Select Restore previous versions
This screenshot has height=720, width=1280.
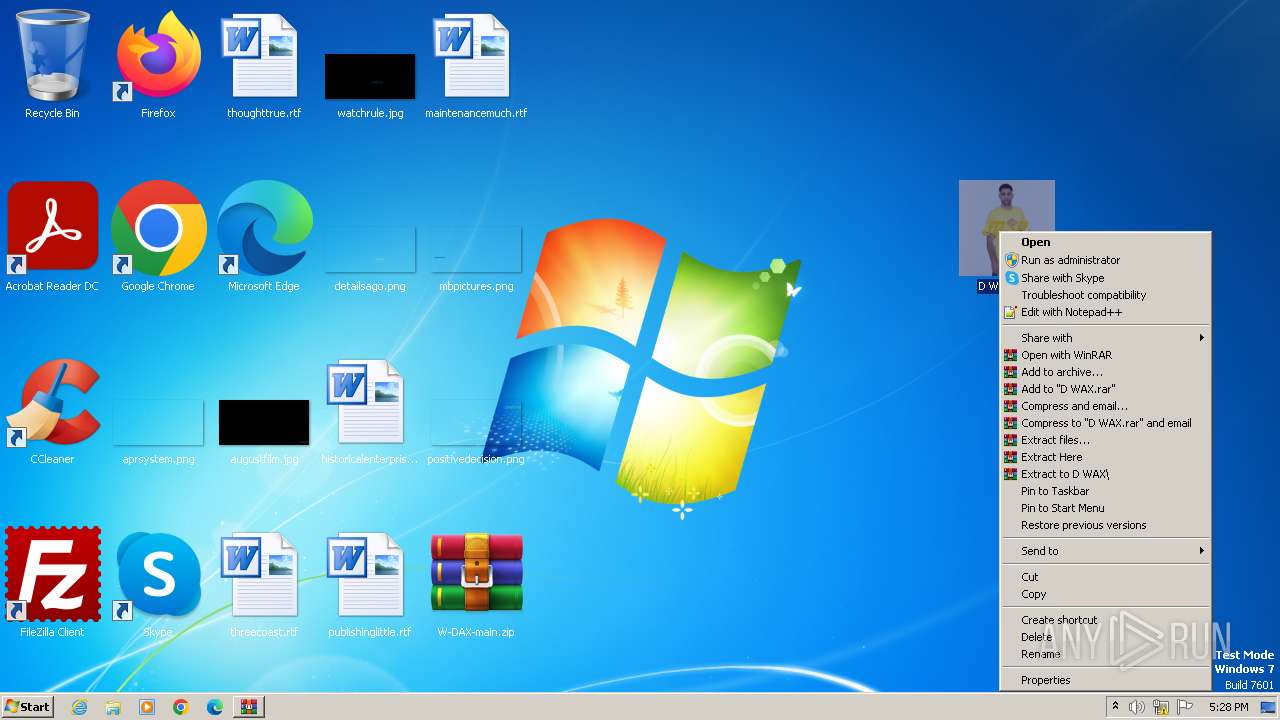(1105, 525)
